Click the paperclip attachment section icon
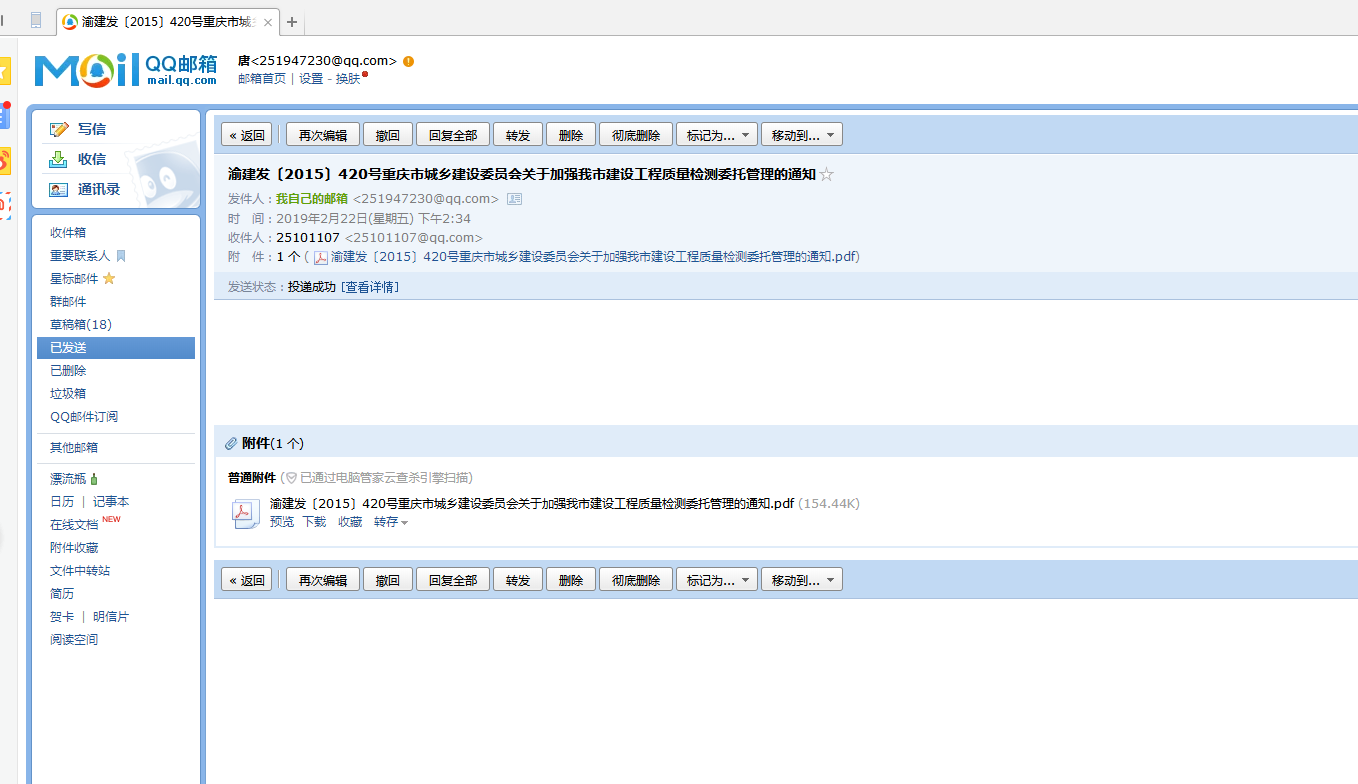 click(231, 443)
